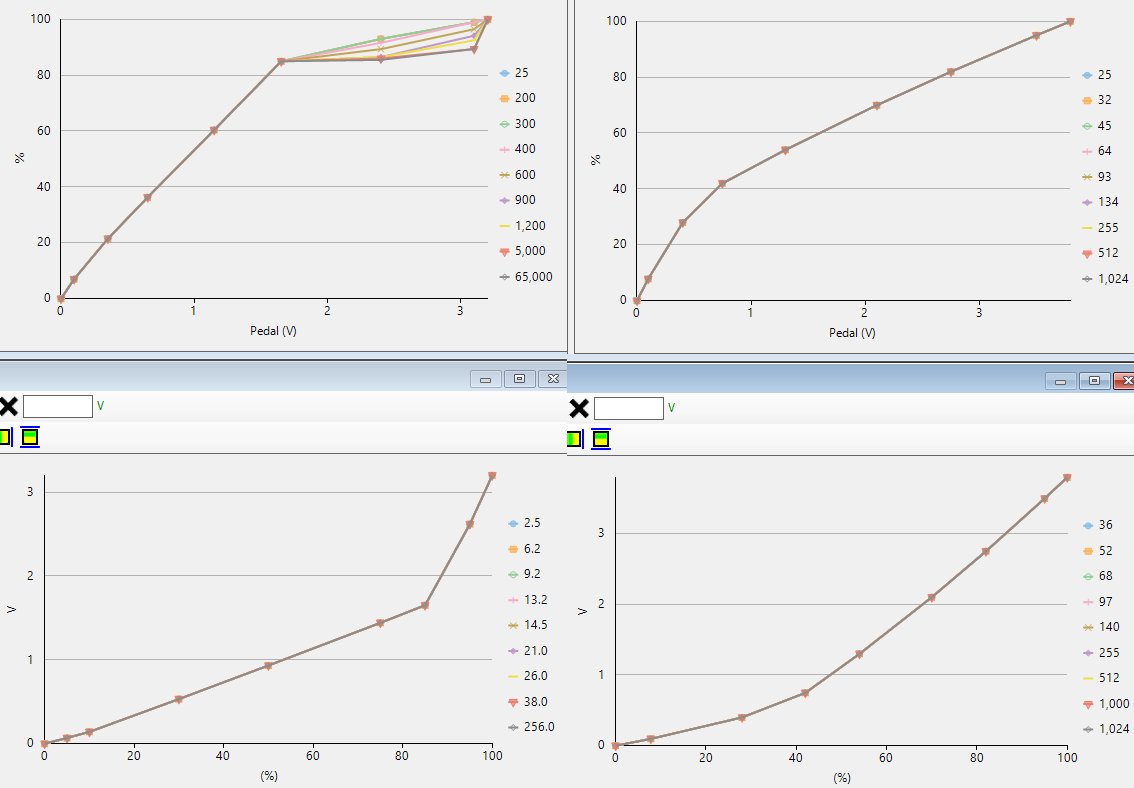Viewport: 1134px width, 788px height.
Task: Click the 13.2 legend entry
Action: click(x=527, y=600)
